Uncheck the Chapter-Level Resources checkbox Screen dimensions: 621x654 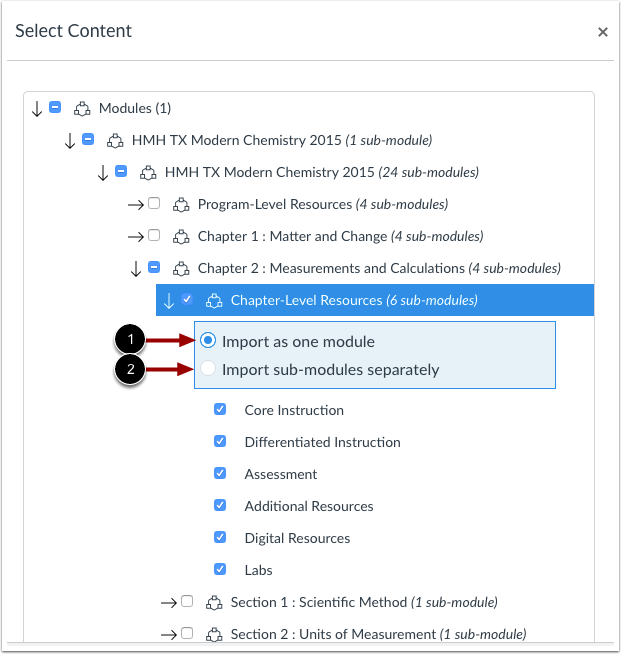click(x=187, y=299)
